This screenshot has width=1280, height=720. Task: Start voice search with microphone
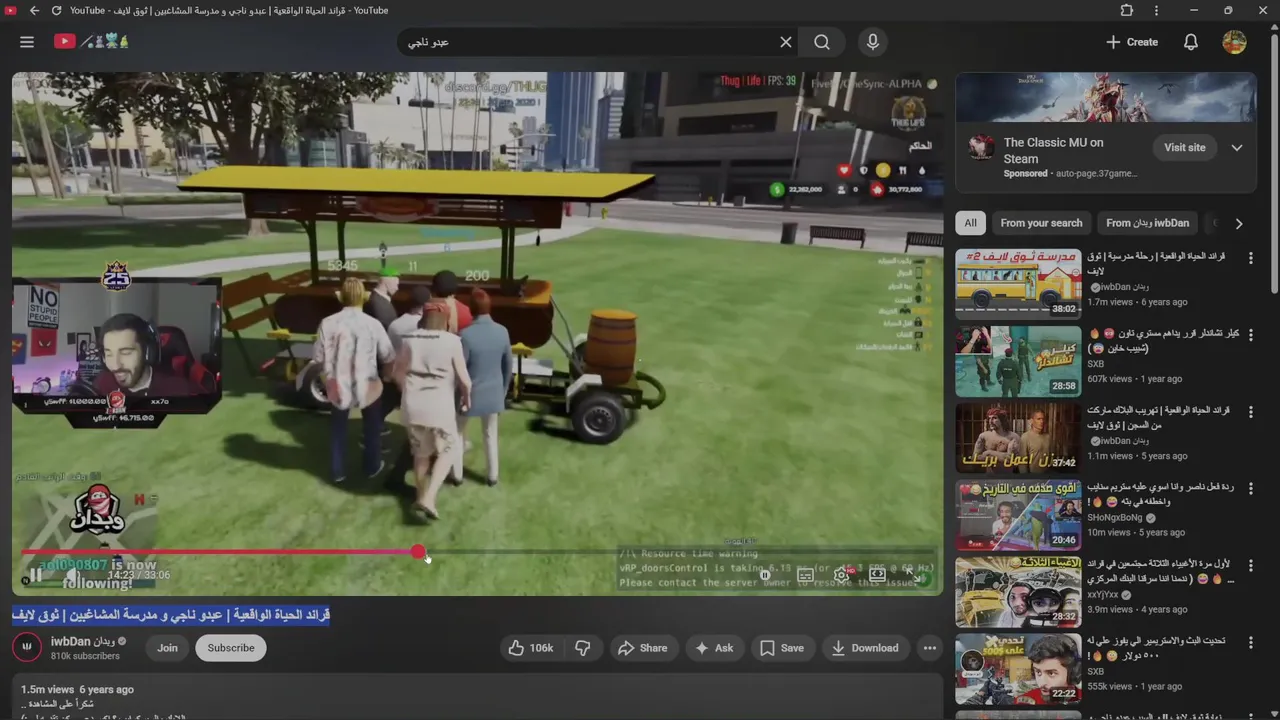873,42
